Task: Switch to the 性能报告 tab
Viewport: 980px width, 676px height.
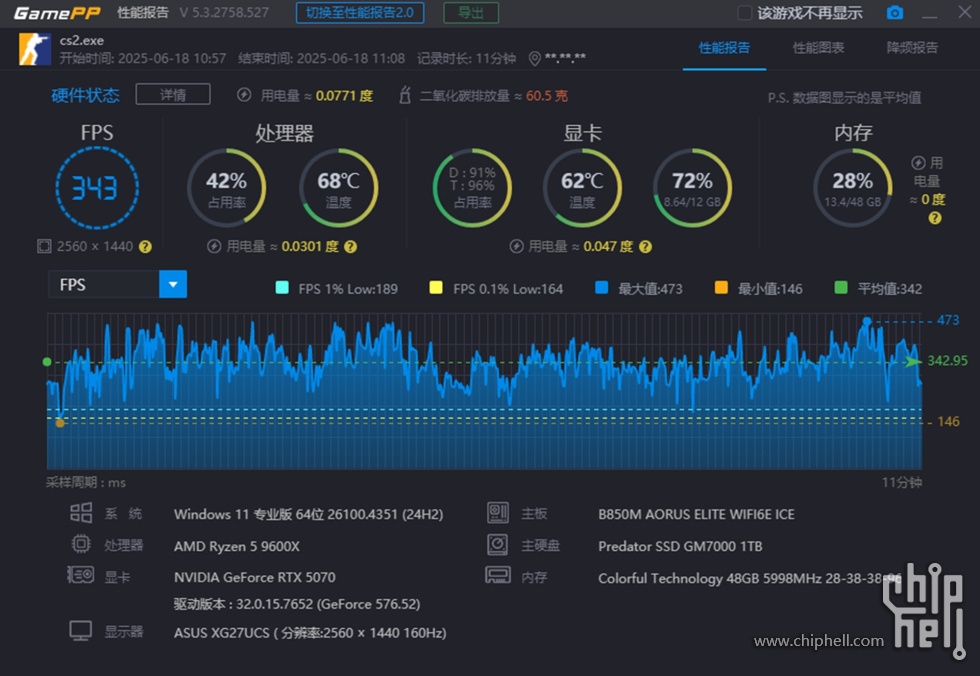Action: (724, 47)
